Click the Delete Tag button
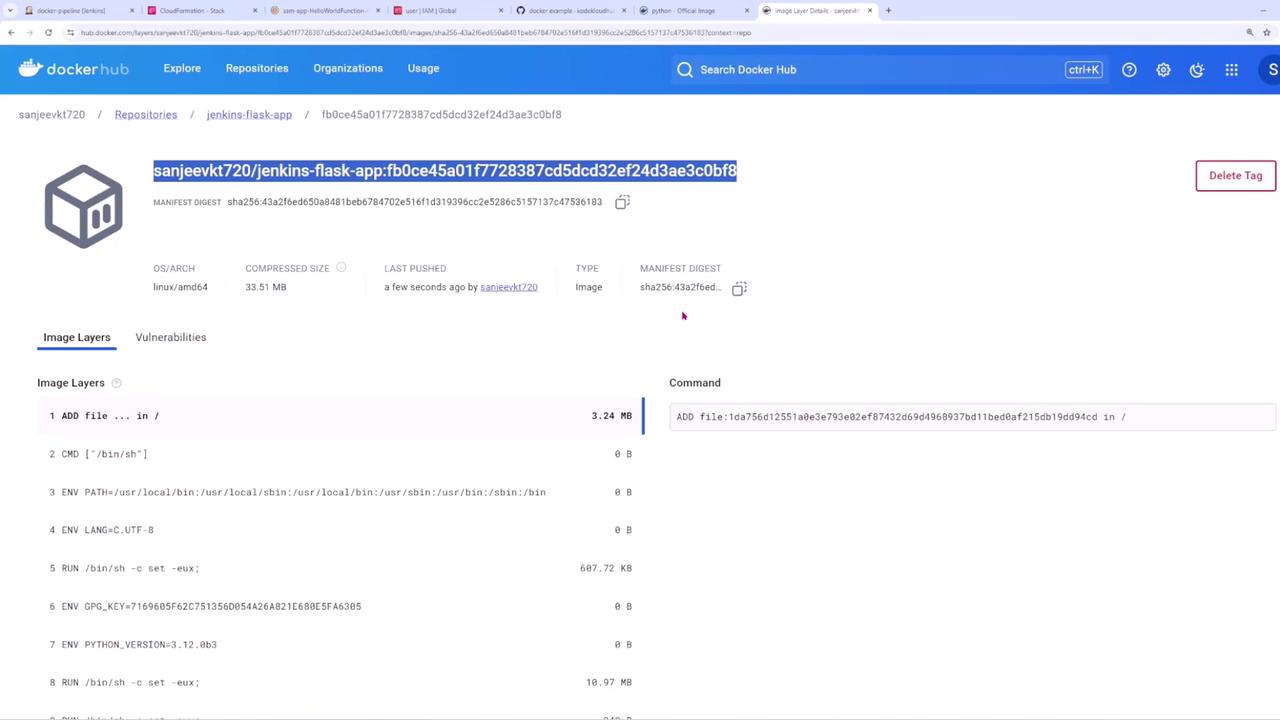This screenshot has width=1280, height=720. pos(1236,176)
